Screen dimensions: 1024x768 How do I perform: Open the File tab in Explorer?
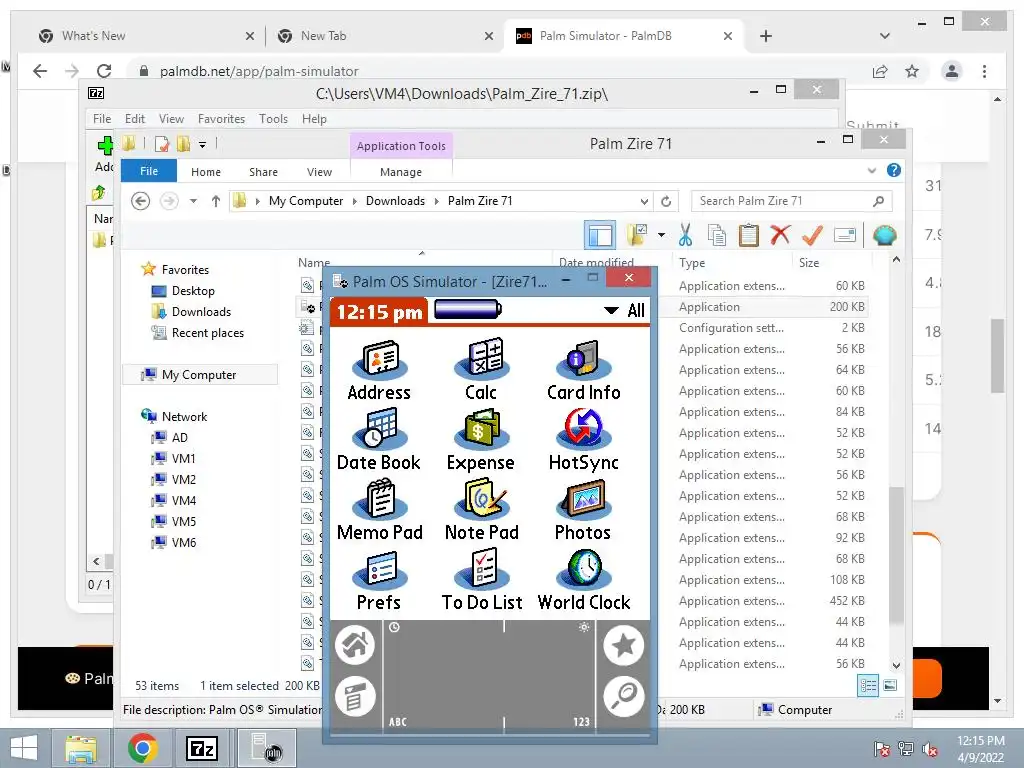149,171
